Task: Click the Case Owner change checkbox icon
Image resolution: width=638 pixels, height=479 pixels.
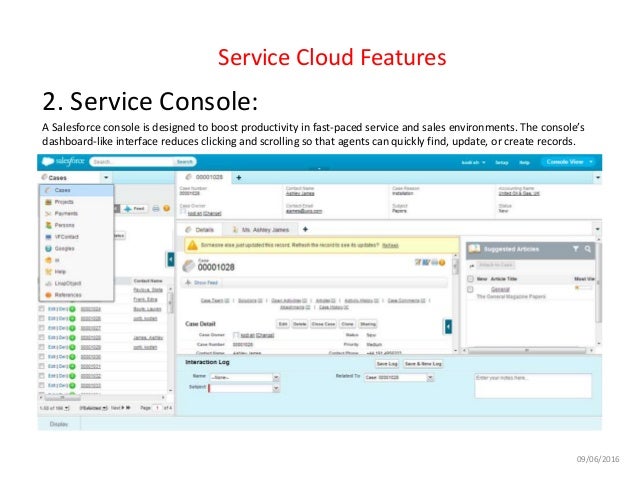Action: click(236, 335)
